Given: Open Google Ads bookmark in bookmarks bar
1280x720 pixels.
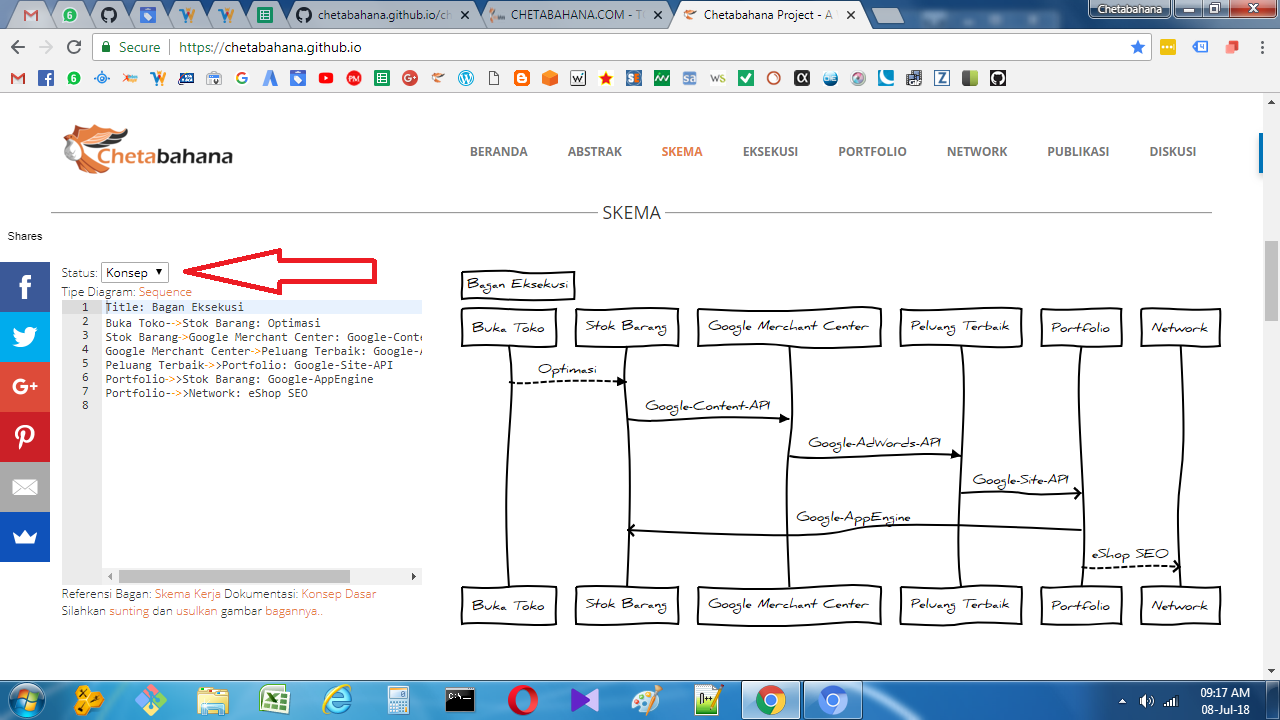Looking at the screenshot, I should 270,78.
